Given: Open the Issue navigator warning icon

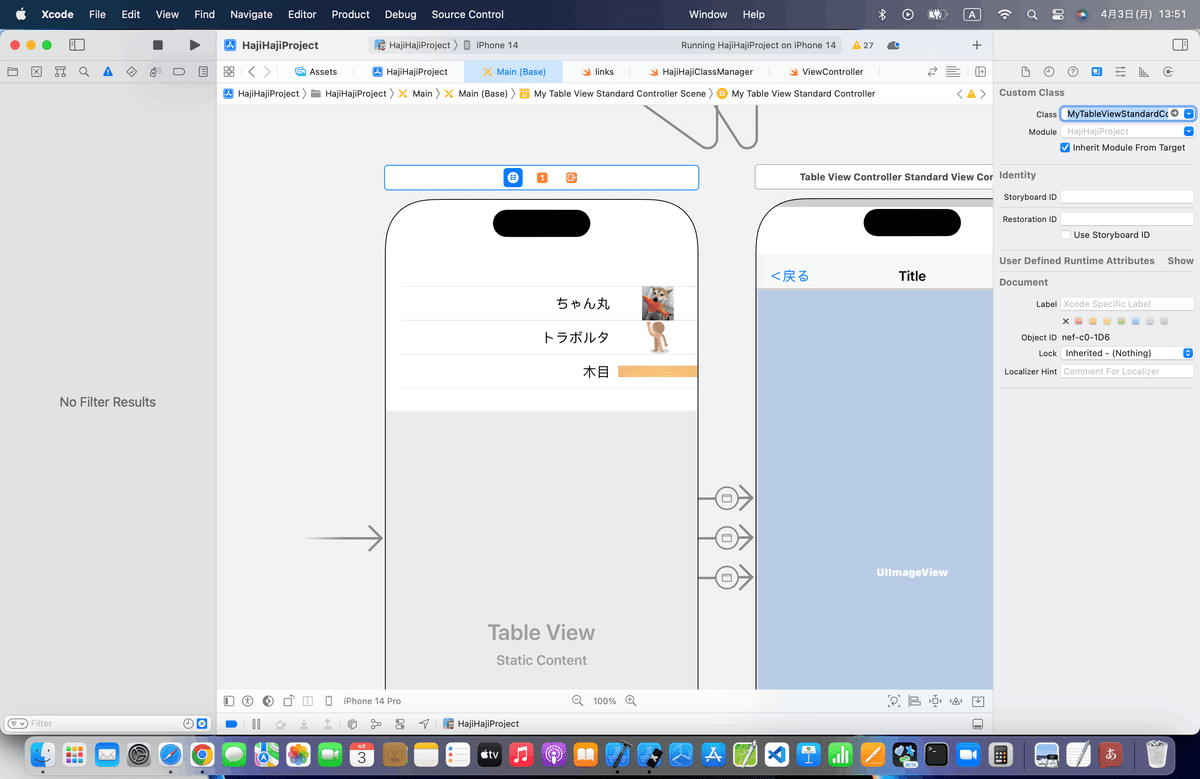Looking at the screenshot, I should 108,72.
